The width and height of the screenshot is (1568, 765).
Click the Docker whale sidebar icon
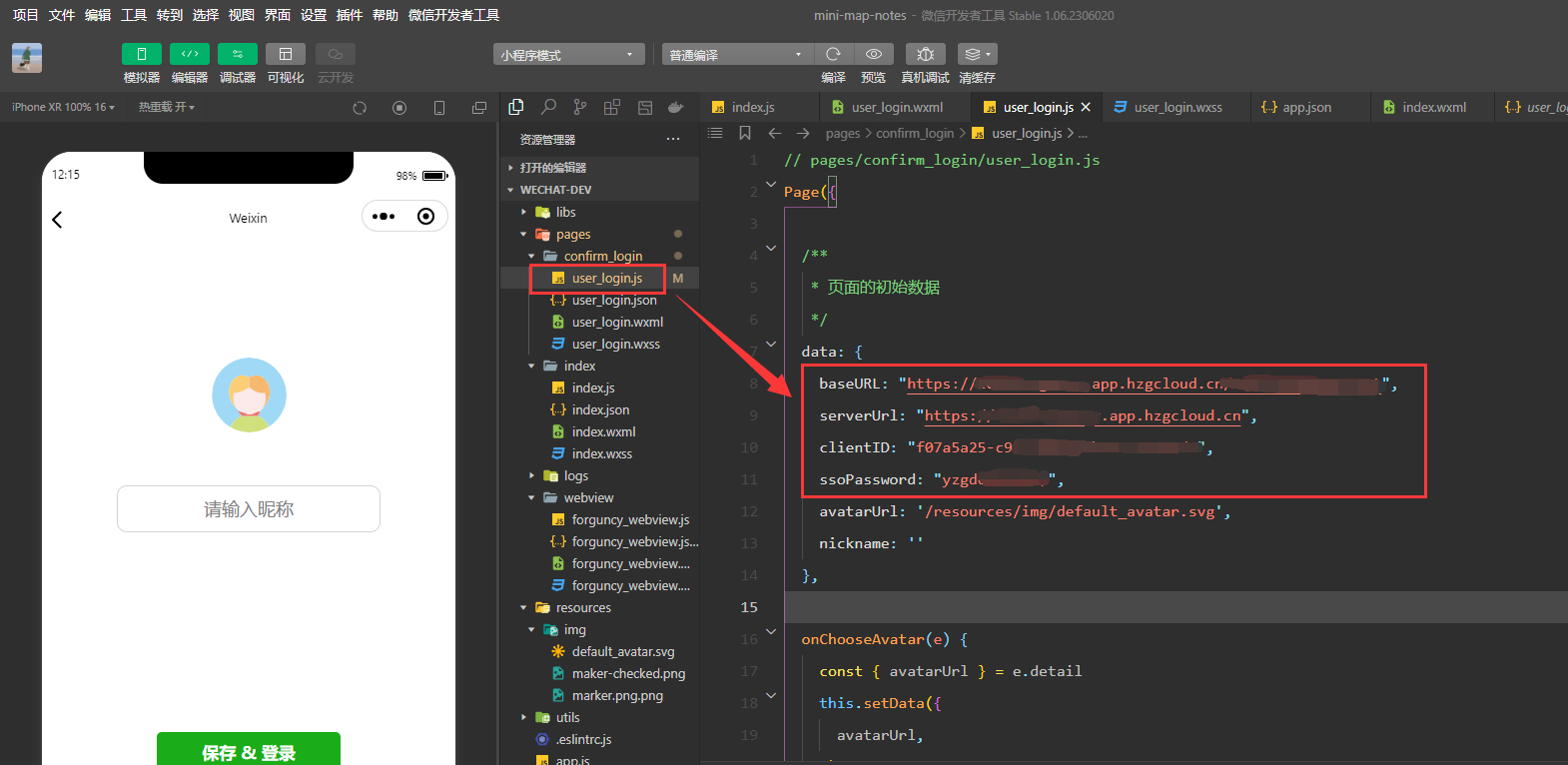click(676, 107)
